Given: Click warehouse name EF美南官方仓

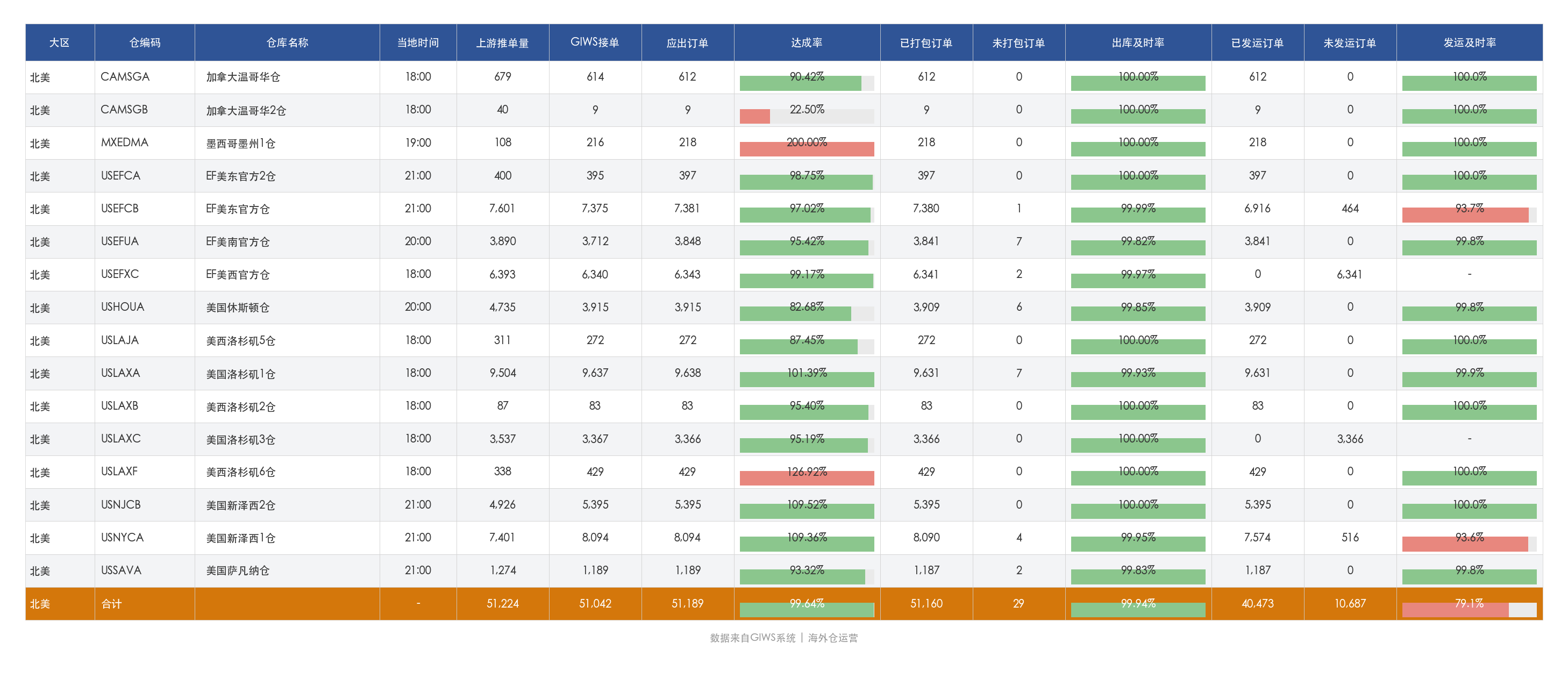Looking at the screenshot, I should coord(237,241).
